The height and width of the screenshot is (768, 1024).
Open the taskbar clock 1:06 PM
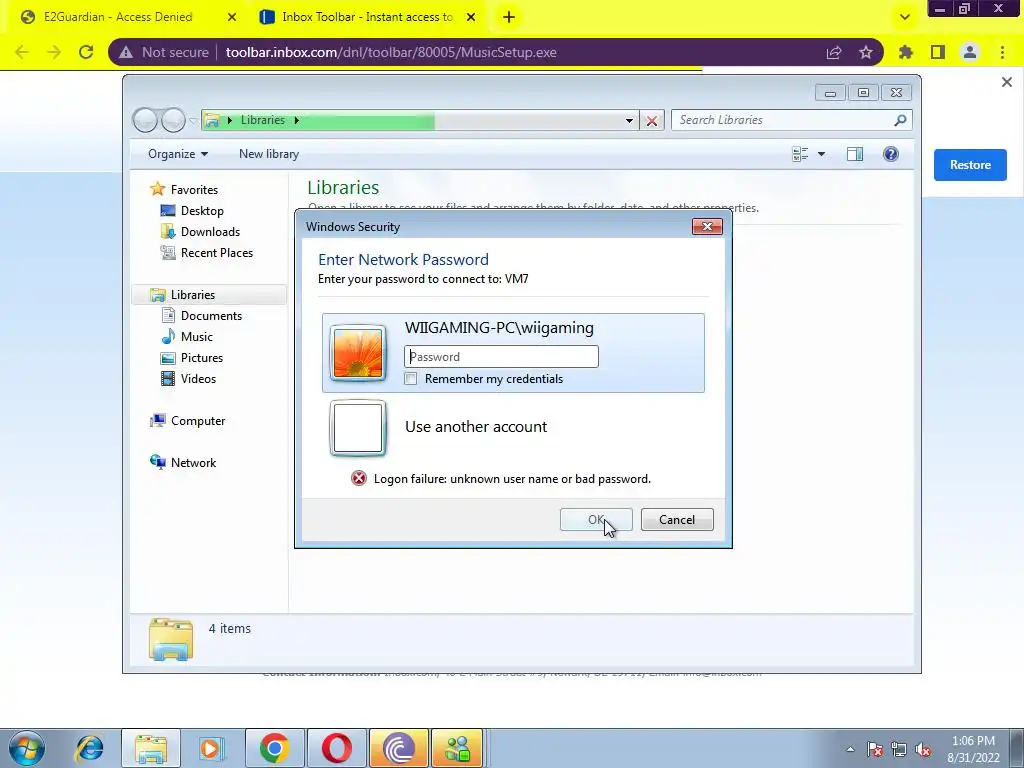point(973,749)
